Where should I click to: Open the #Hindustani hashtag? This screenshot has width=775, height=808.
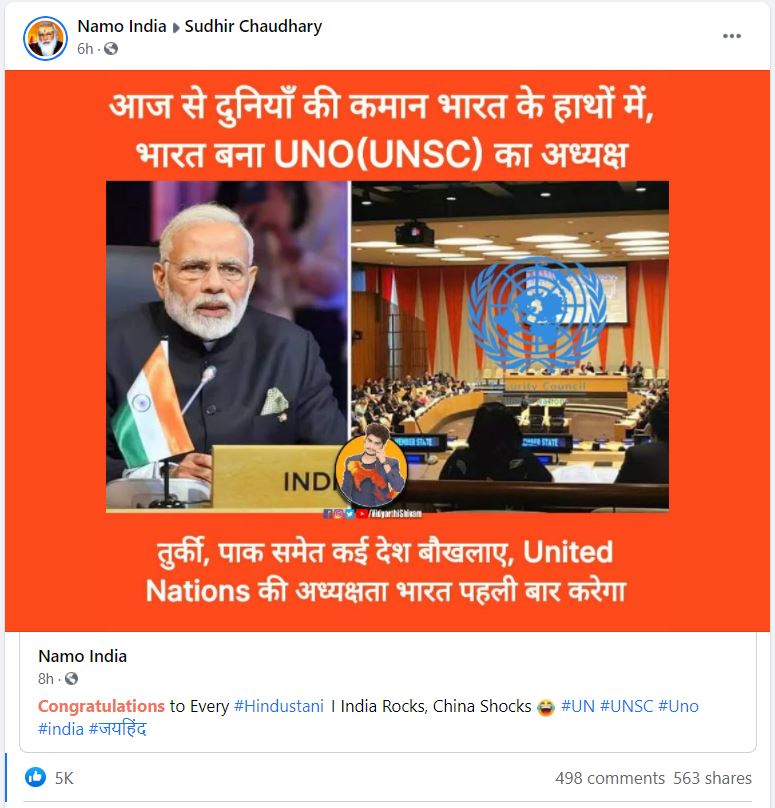(279, 706)
